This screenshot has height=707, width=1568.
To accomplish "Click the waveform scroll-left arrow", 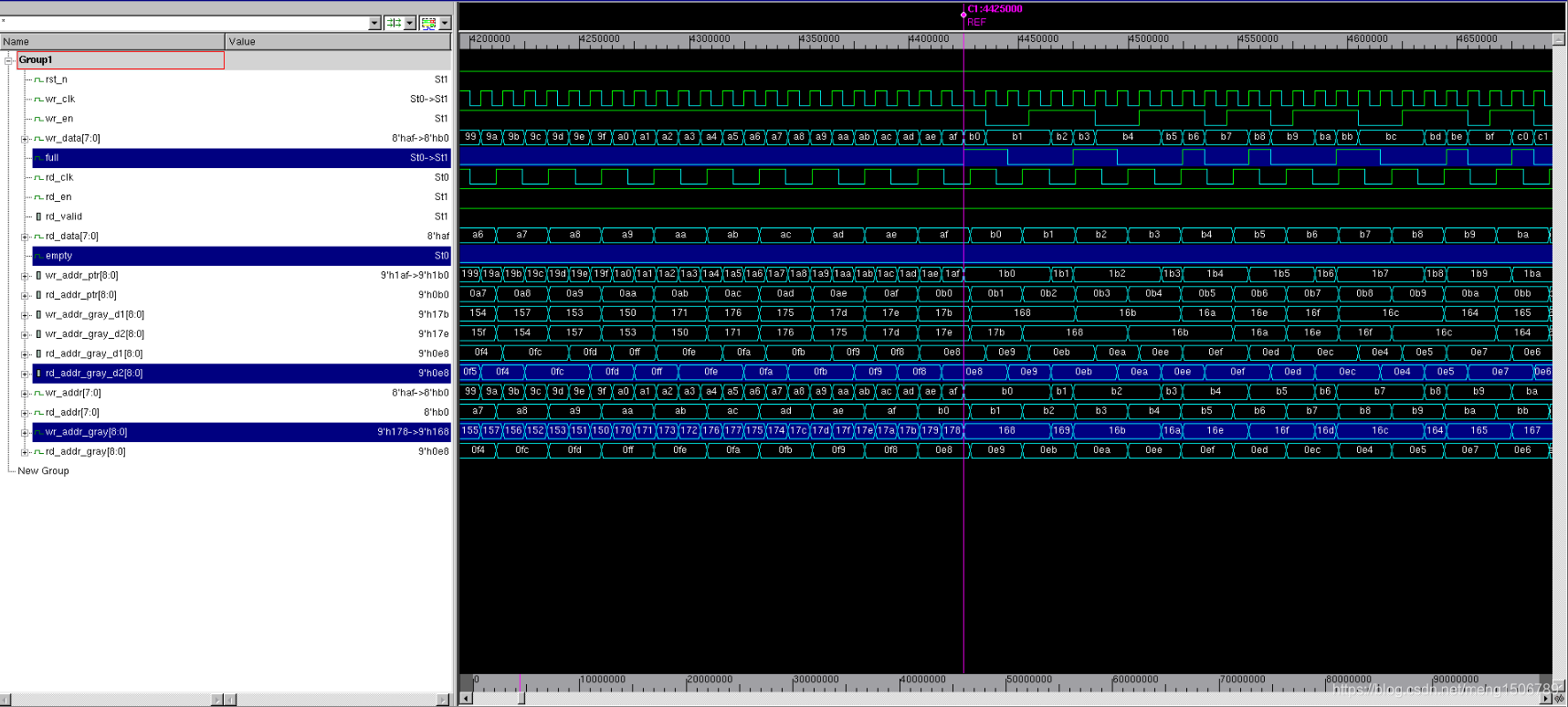I will pos(466,699).
